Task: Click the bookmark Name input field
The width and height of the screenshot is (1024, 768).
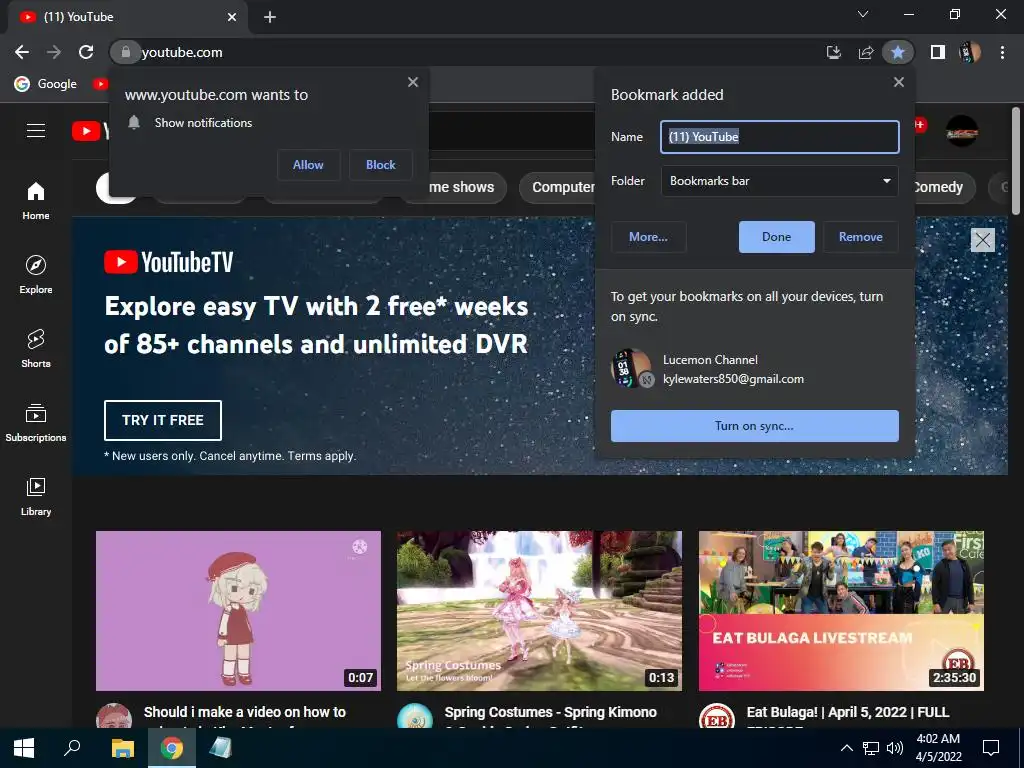Action: point(780,136)
